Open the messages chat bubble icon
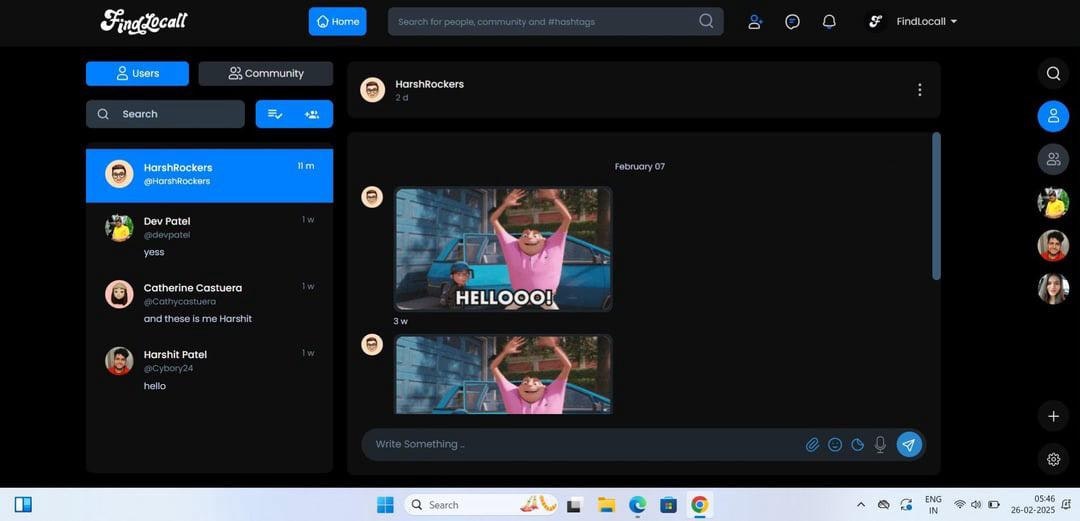The image size is (1080, 521). [792, 22]
